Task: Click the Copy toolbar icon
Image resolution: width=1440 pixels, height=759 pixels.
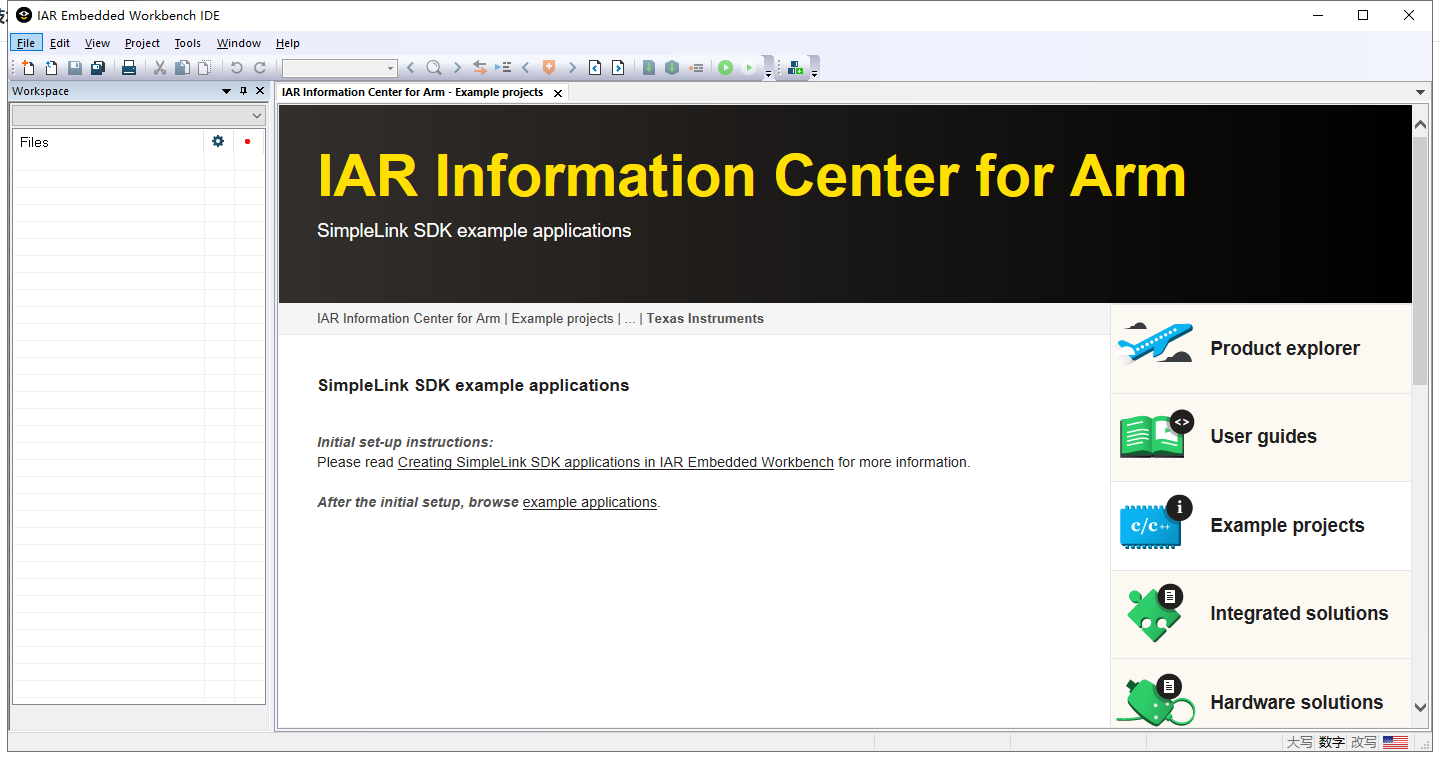Action: [x=182, y=68]
